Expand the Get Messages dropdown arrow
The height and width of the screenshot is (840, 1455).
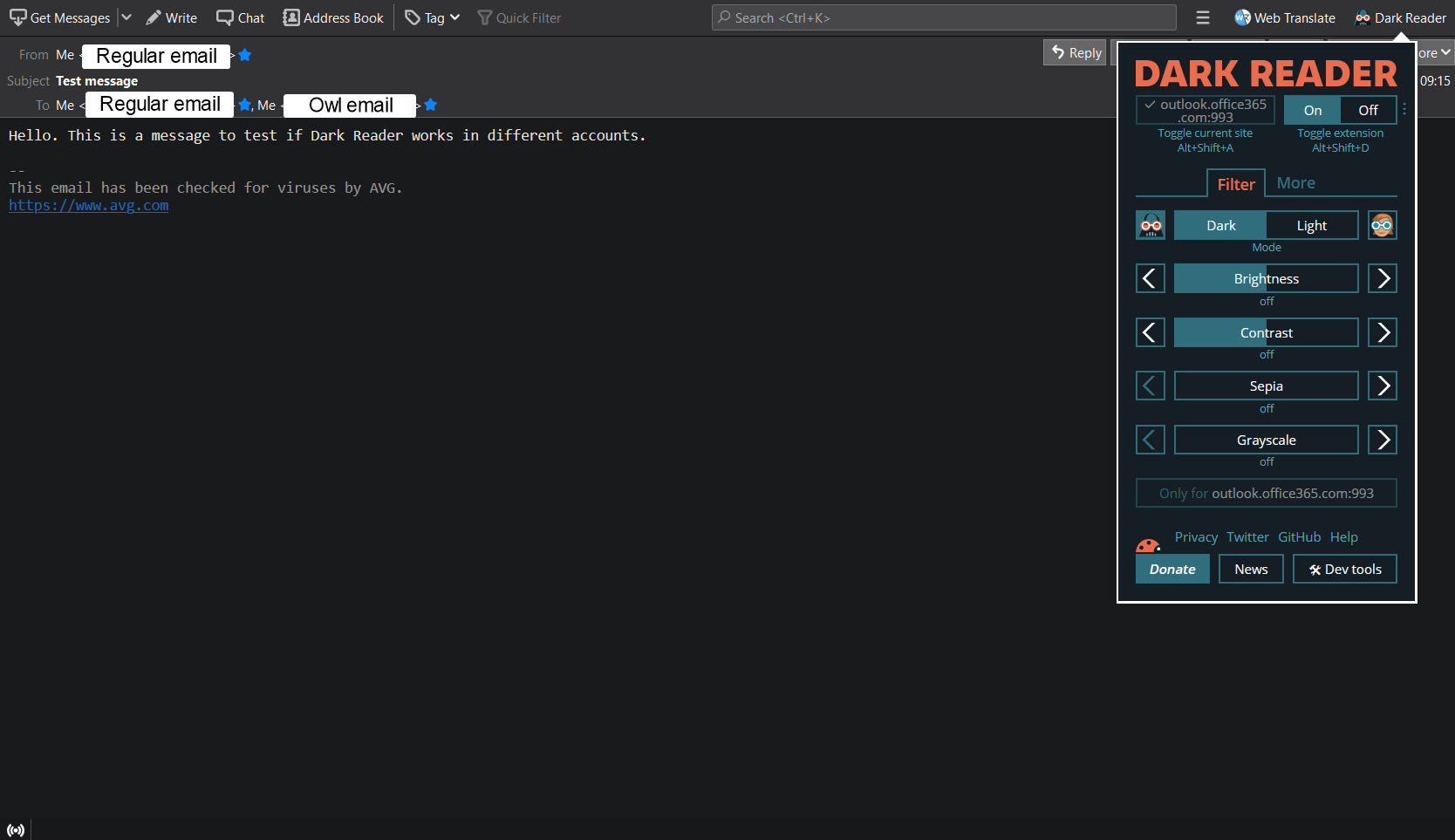(x=126, y=17)
